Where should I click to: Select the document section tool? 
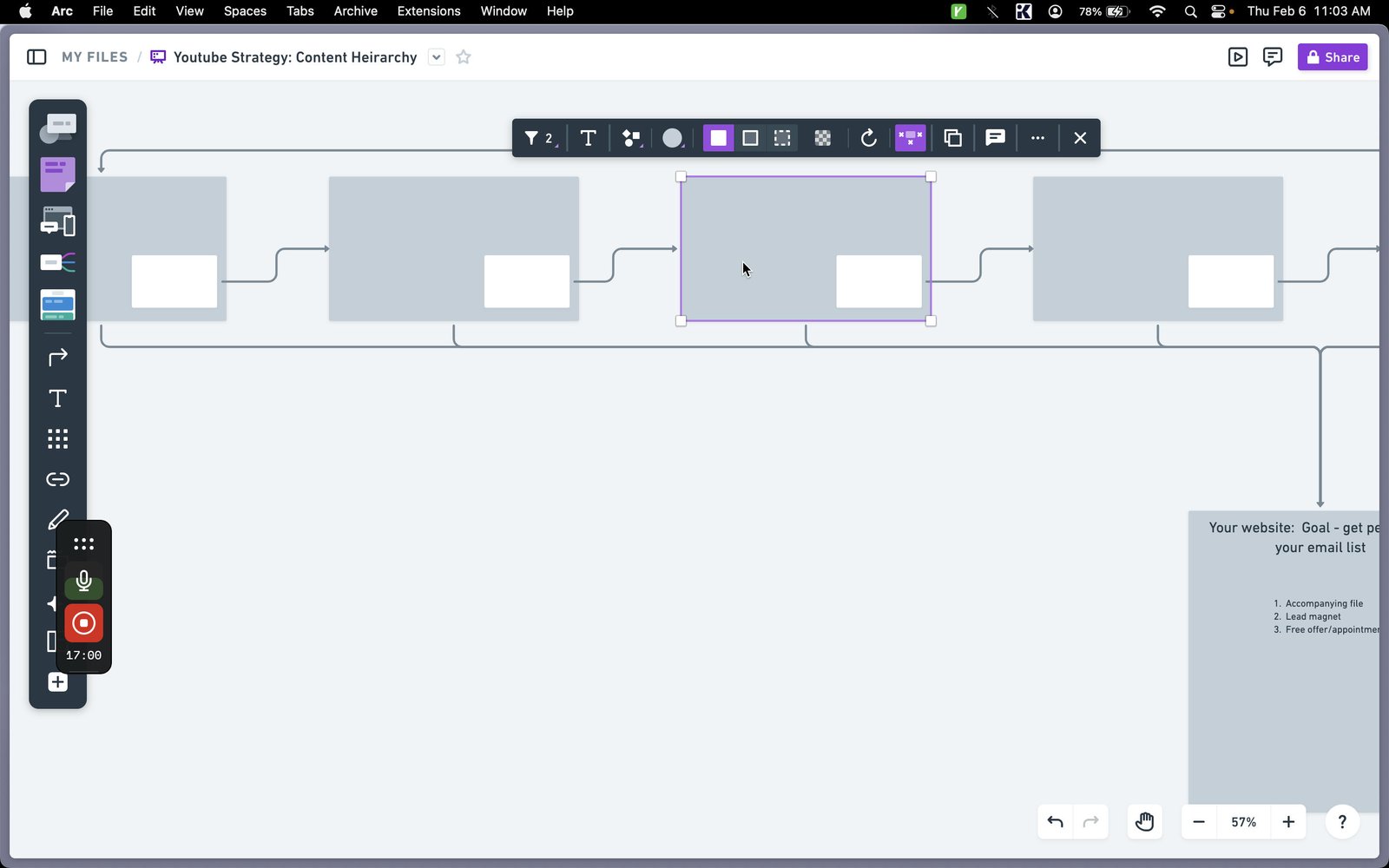pyautogui.click(x=57, y=305)
